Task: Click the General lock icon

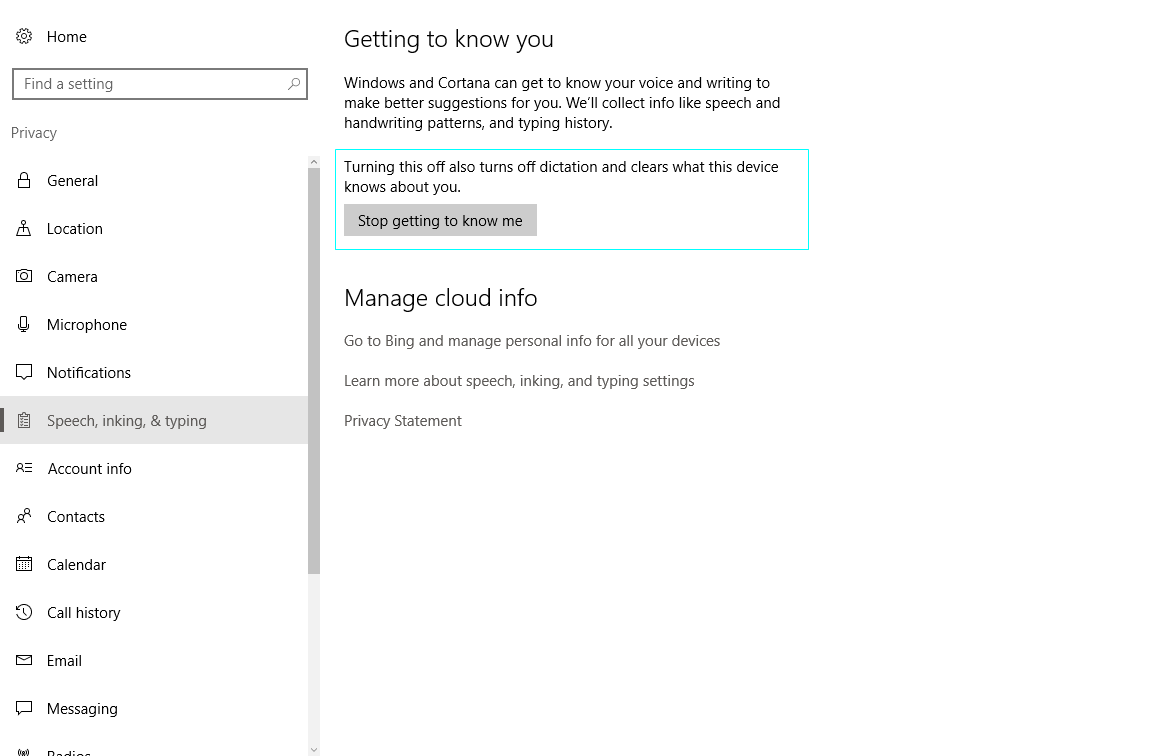Action: pos(24,180)
